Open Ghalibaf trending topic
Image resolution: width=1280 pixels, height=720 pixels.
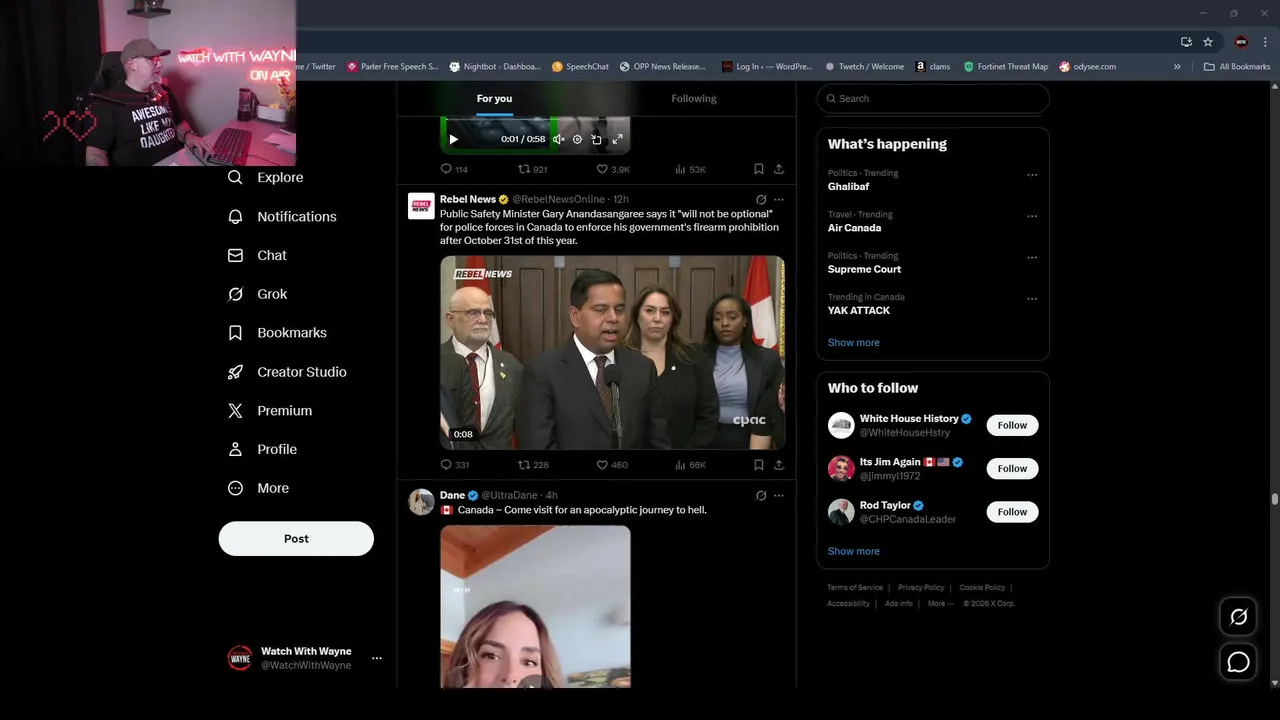(x=848, y=187)
